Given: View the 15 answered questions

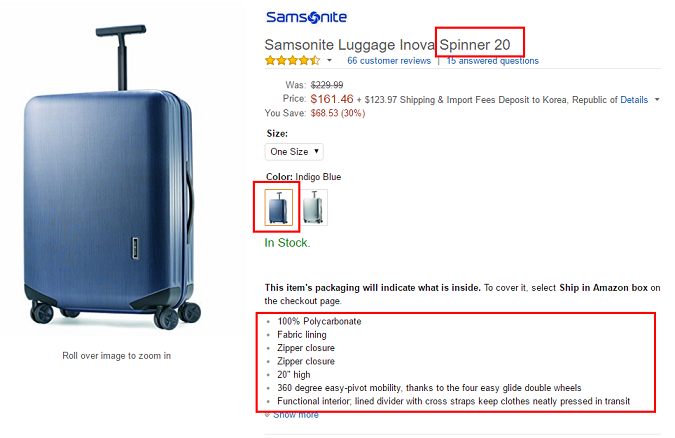Looking at the screenshot, I should (x=492, y=61).
